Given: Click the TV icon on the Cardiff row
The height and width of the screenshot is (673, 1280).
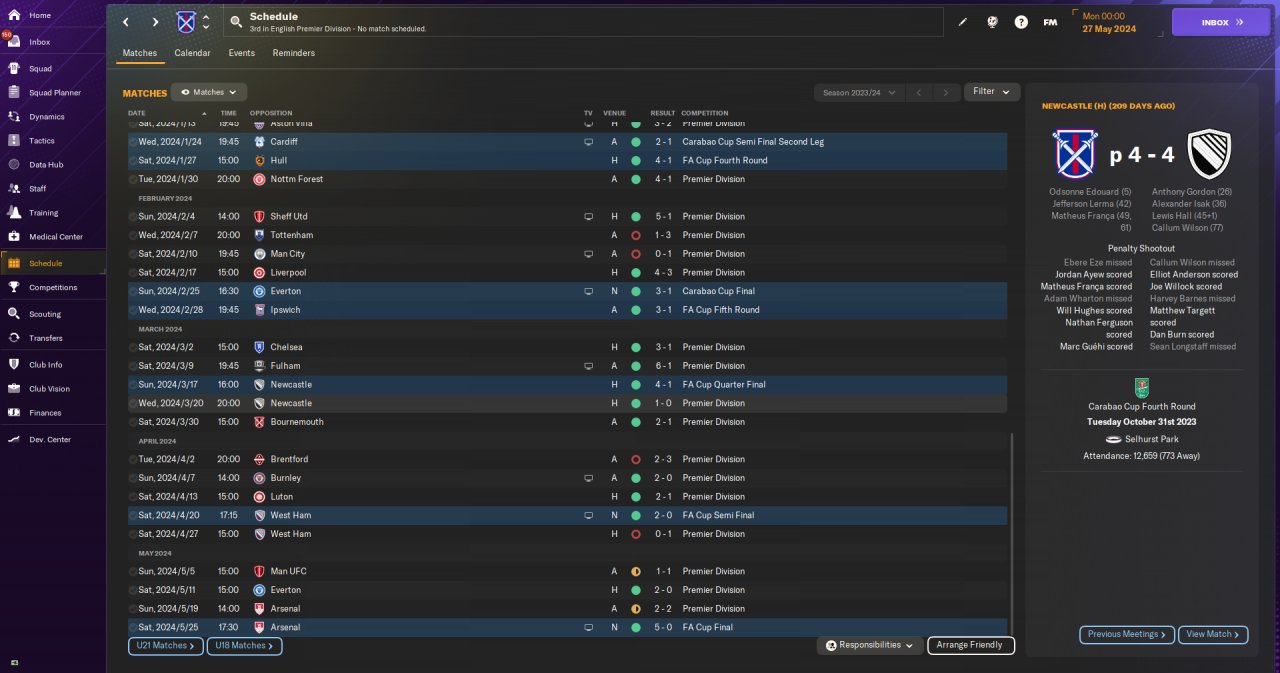Looking at the screenshot, I should tap(588, 142).
